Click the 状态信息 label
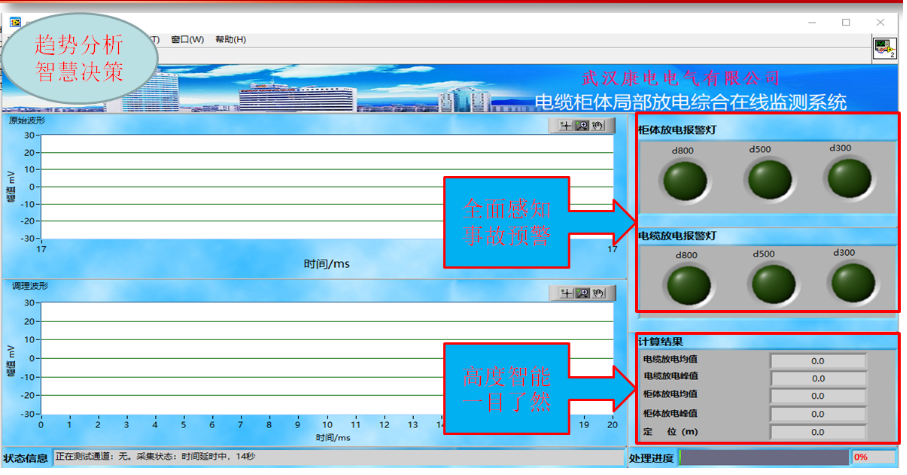 tap(25, 458)
